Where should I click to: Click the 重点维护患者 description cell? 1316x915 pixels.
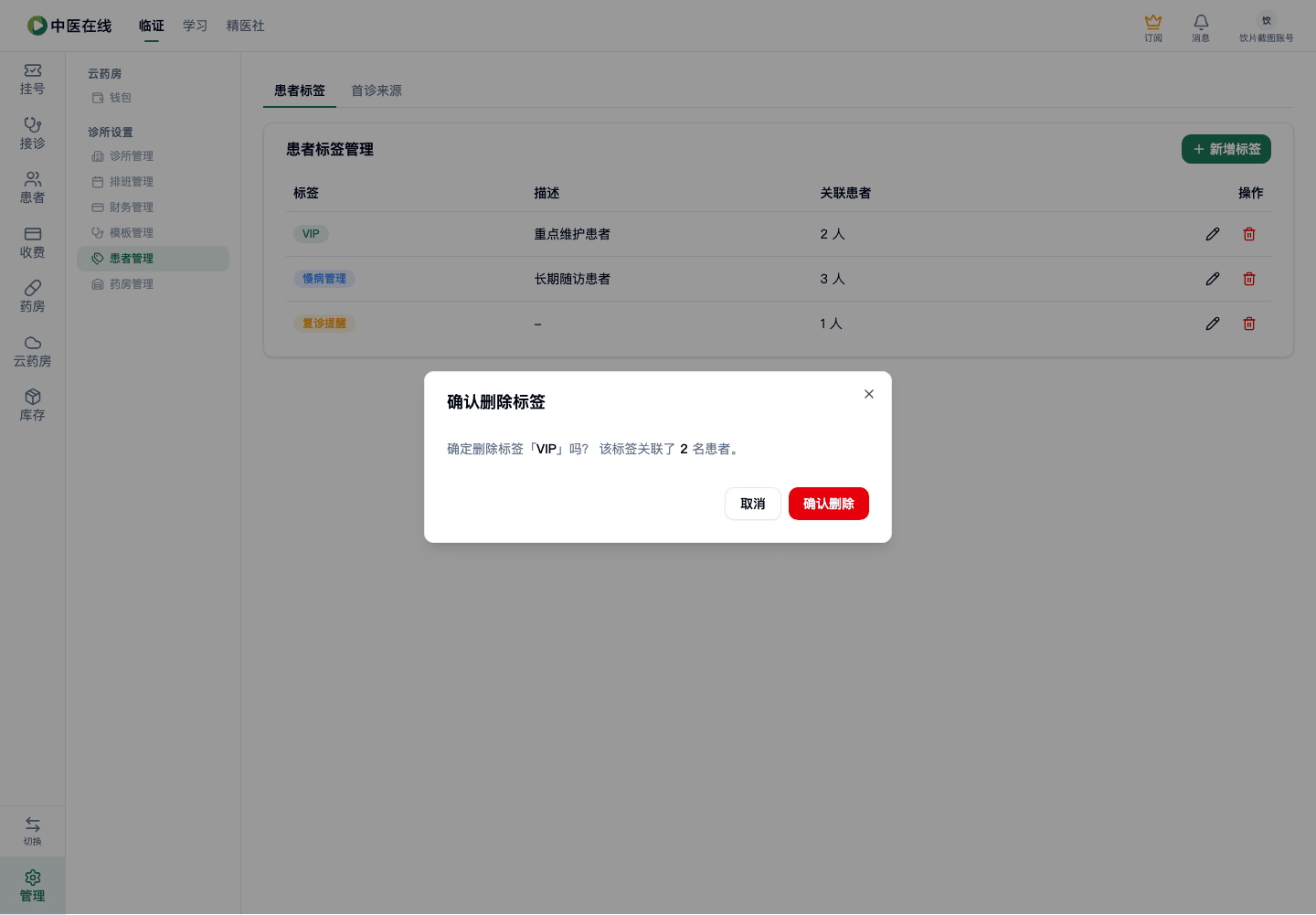(572, 234)
